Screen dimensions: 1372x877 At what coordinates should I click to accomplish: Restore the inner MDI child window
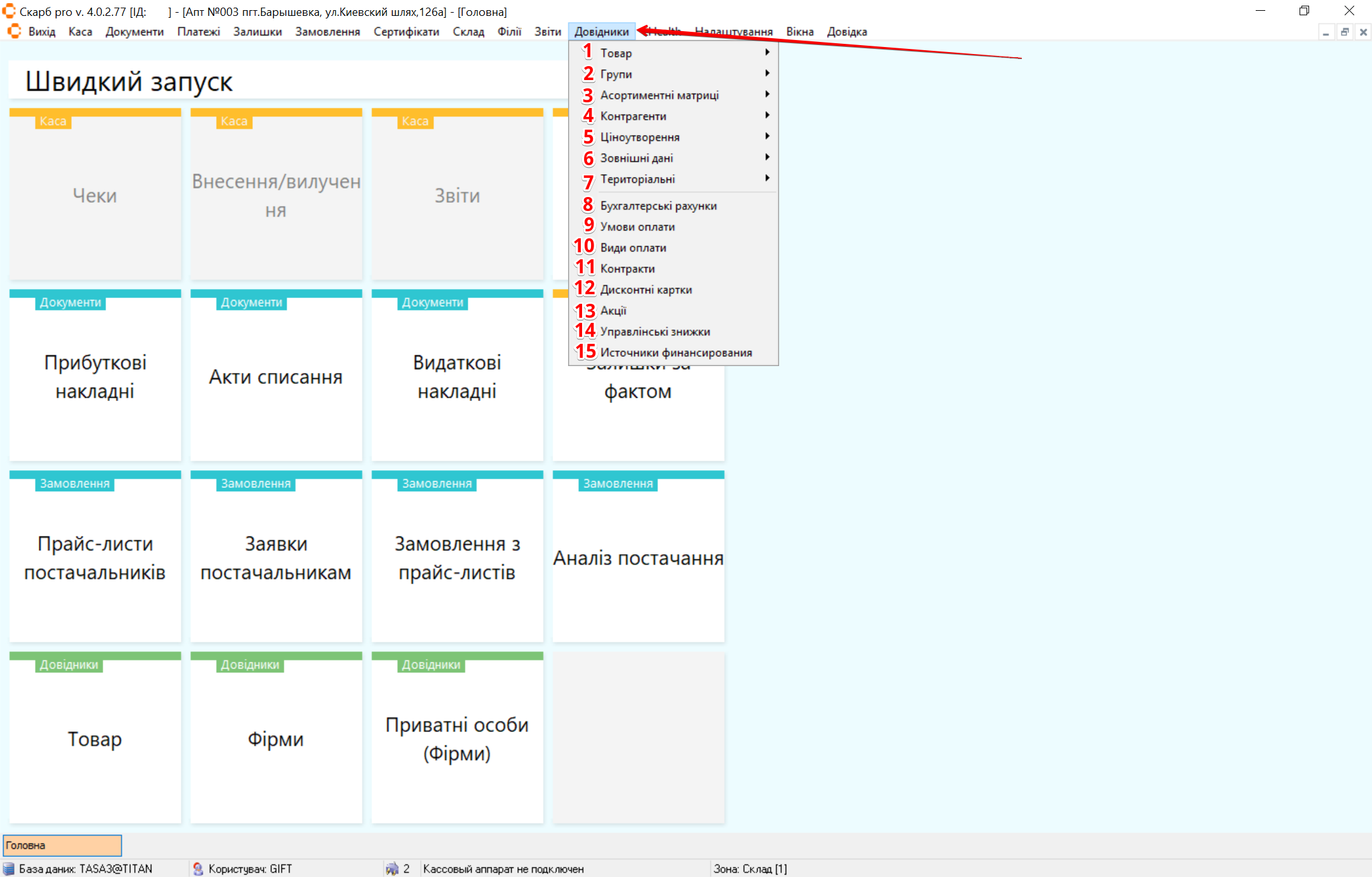(x=1345, y=32)
